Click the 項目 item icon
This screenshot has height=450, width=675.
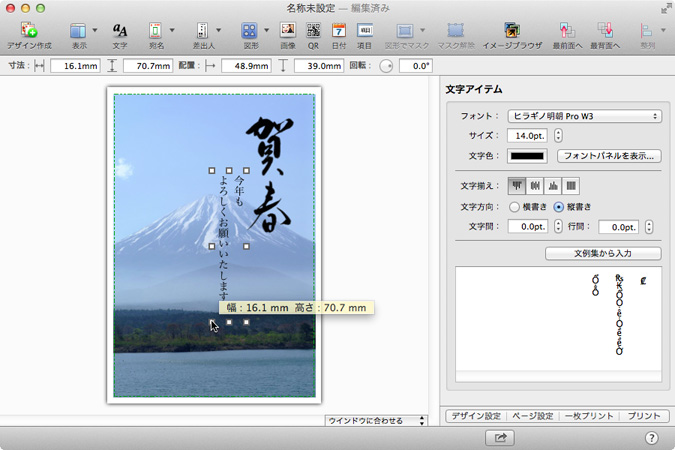(365, 30)
